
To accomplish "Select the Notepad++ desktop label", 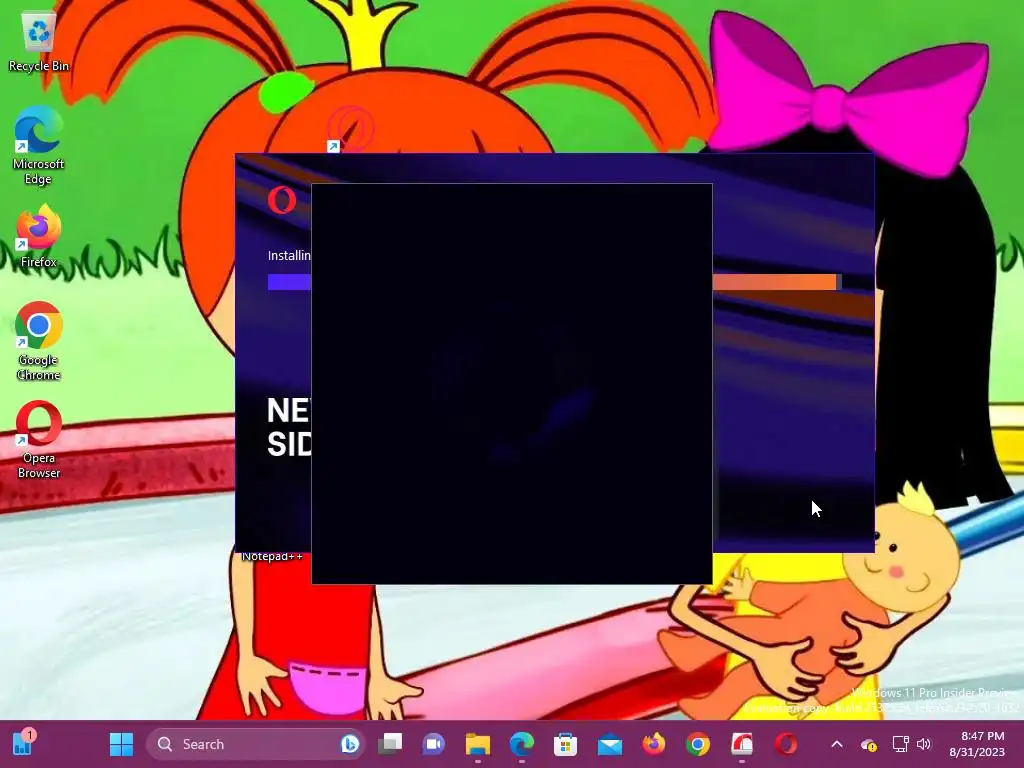I will (x=272, y=556).
